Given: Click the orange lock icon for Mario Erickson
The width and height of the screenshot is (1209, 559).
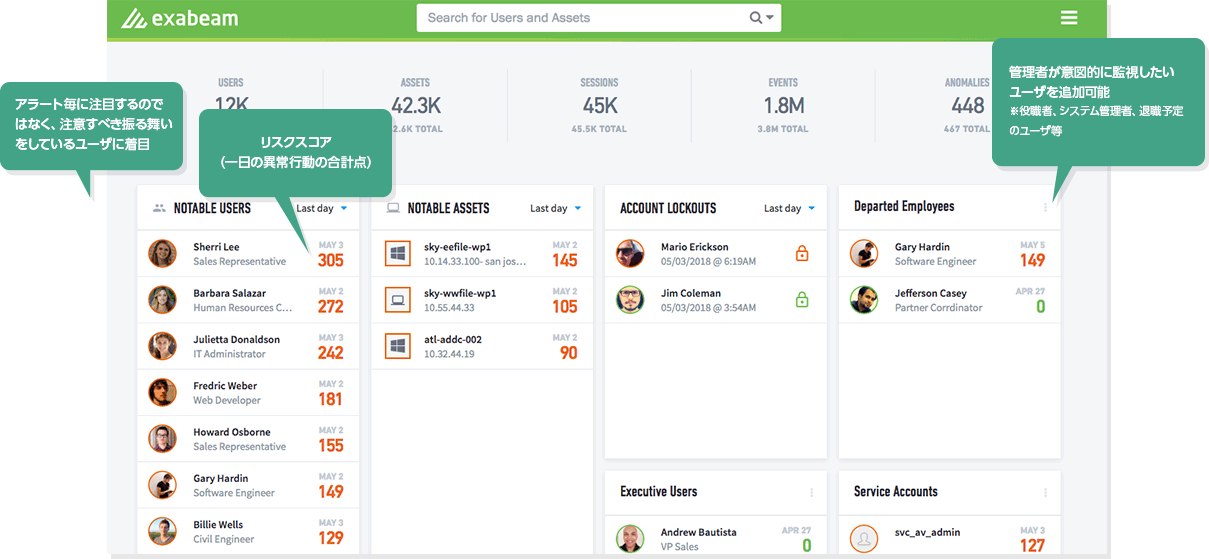Looking at the screenshot, I should pyautogui.click(x=801, y=254).
